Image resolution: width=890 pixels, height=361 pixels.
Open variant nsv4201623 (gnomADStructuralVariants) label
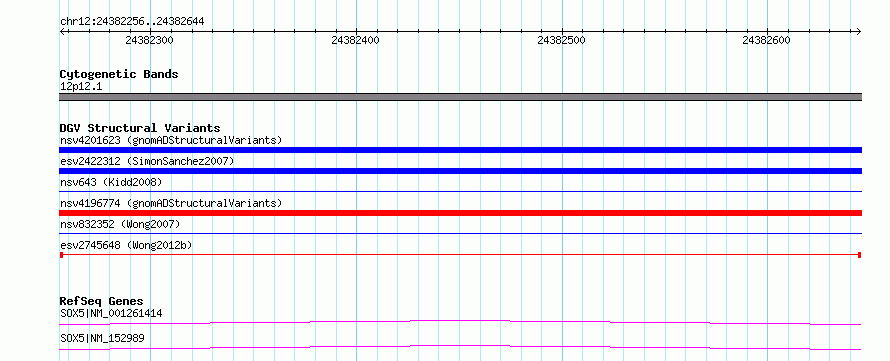point(171,140)
